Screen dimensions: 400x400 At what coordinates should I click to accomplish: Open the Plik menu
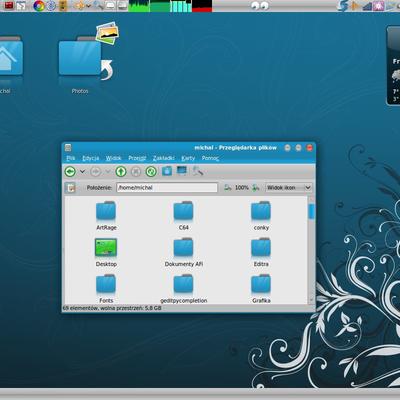tap(71, 158)
